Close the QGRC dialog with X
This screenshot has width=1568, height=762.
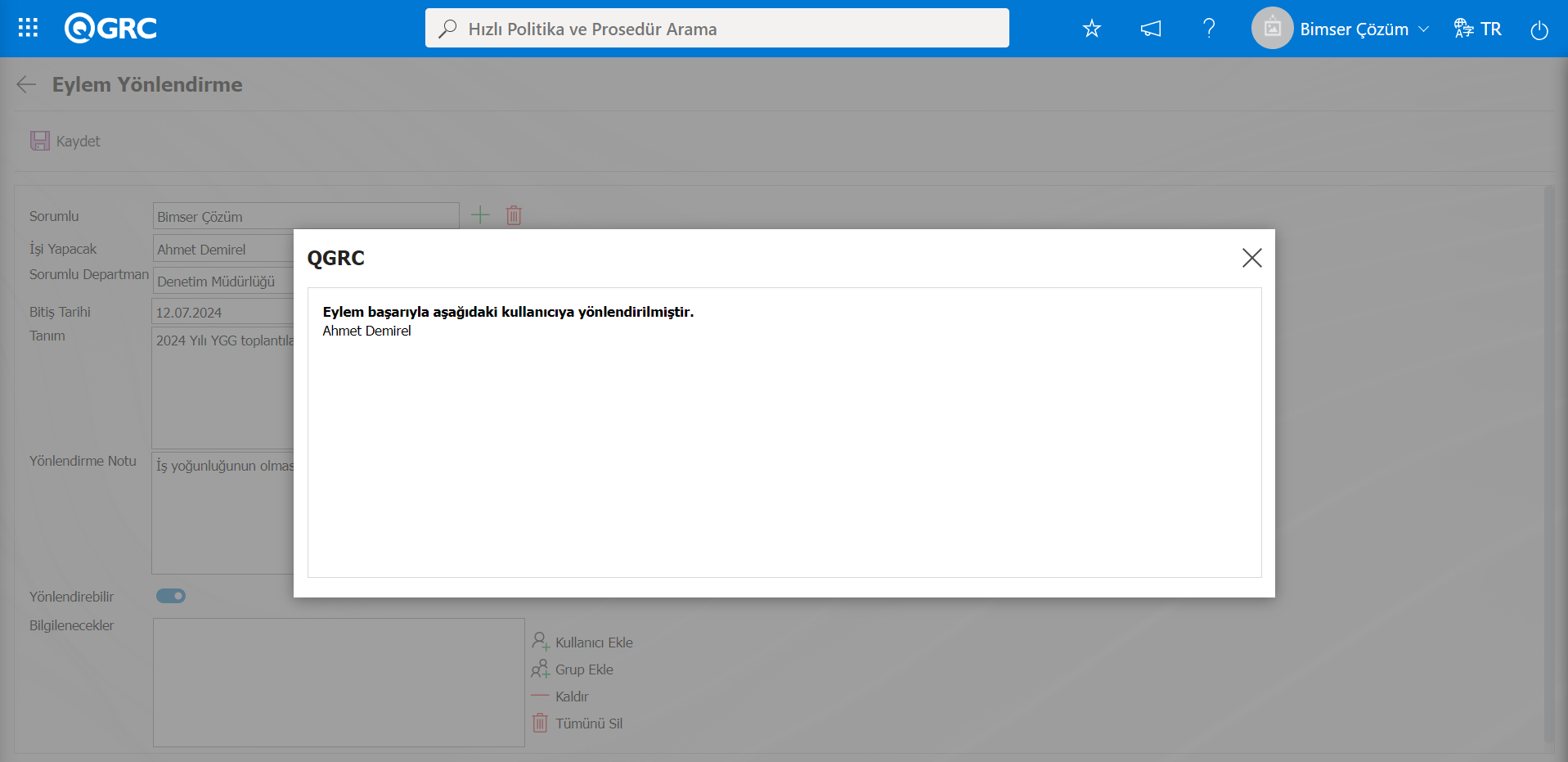pos(1251,258)
